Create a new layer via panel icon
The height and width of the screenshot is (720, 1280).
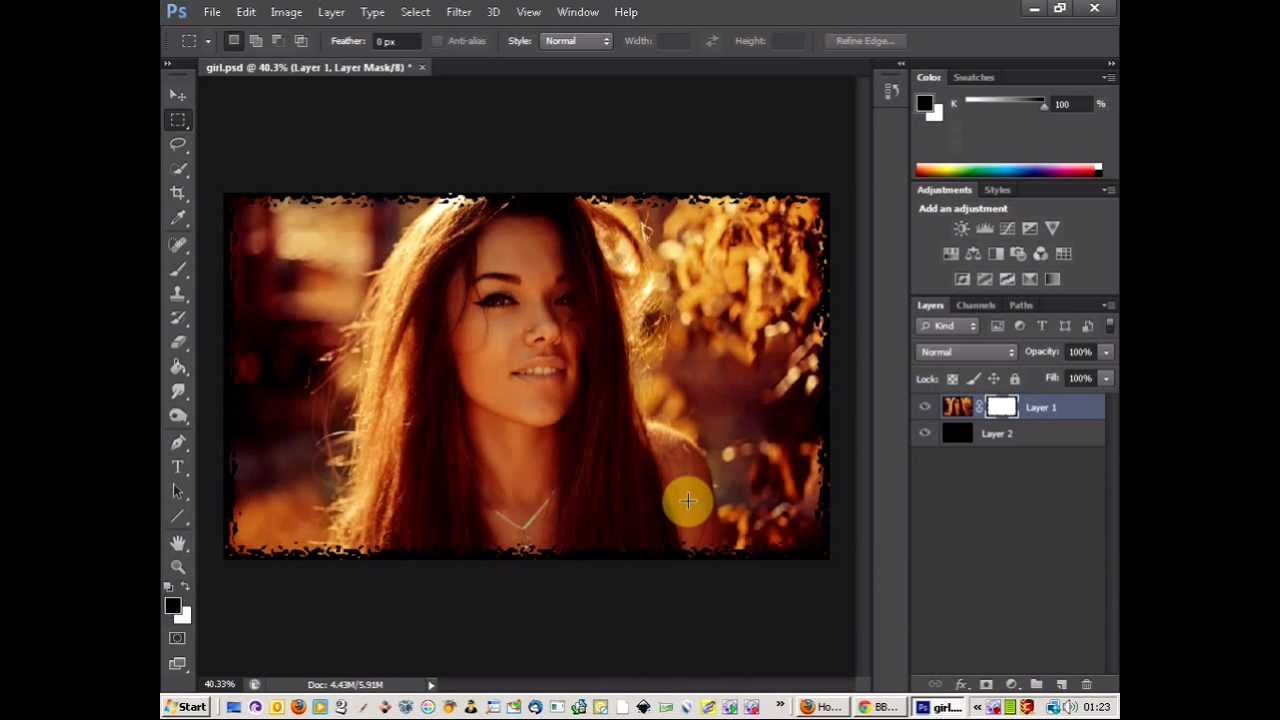pos(1062,685)
